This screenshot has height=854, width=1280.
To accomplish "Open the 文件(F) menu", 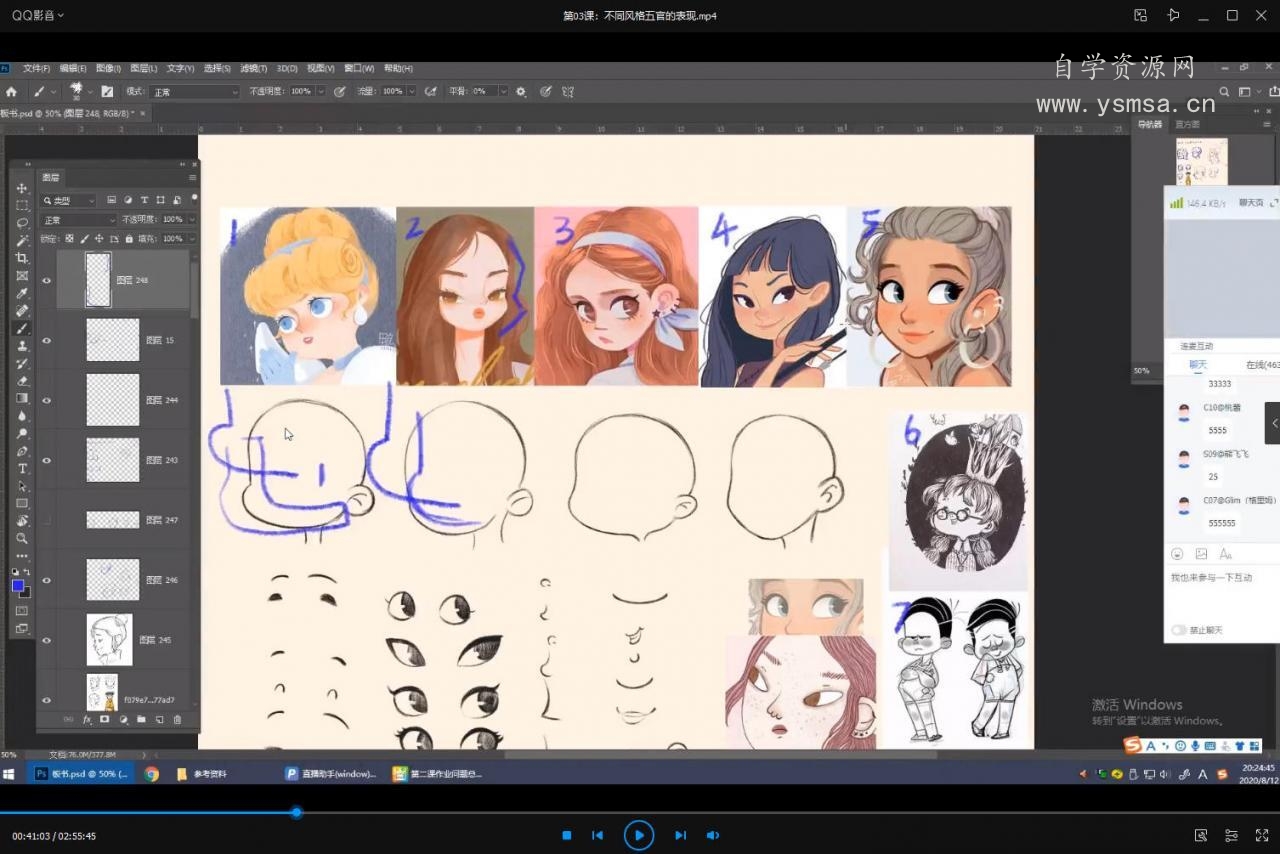I will (x=36, y=68).
